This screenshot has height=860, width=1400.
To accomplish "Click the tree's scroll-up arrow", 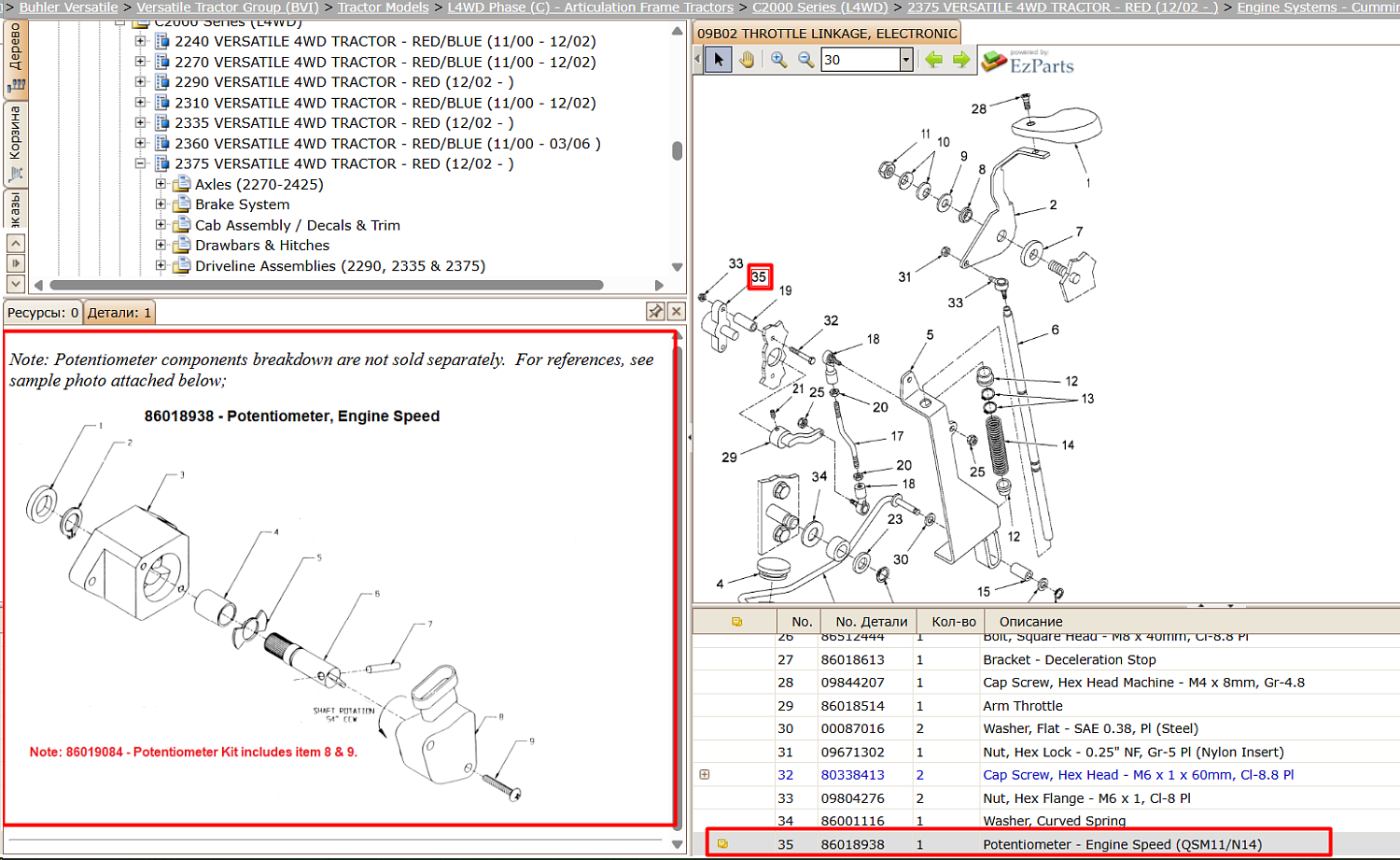I will (677, 32).
